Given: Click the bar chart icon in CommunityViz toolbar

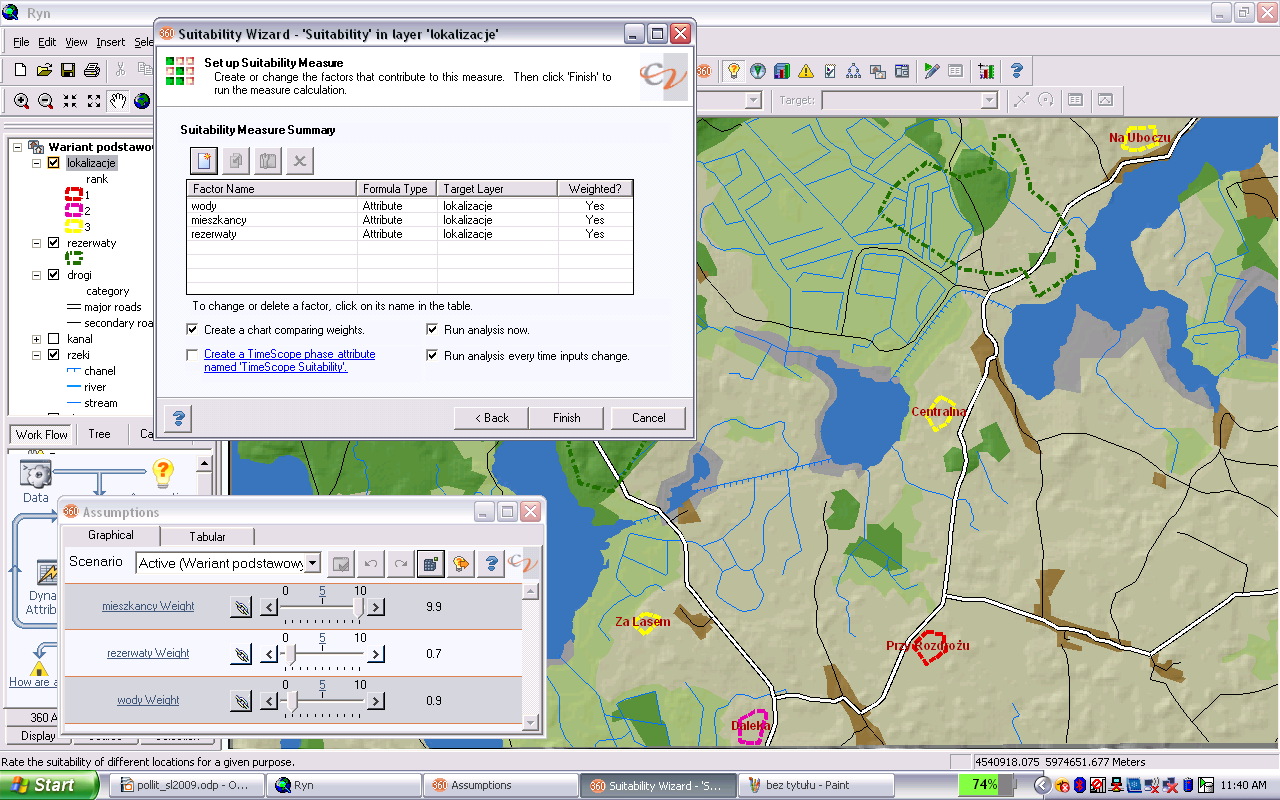Looking at the screenshot, I should (782, 71).
